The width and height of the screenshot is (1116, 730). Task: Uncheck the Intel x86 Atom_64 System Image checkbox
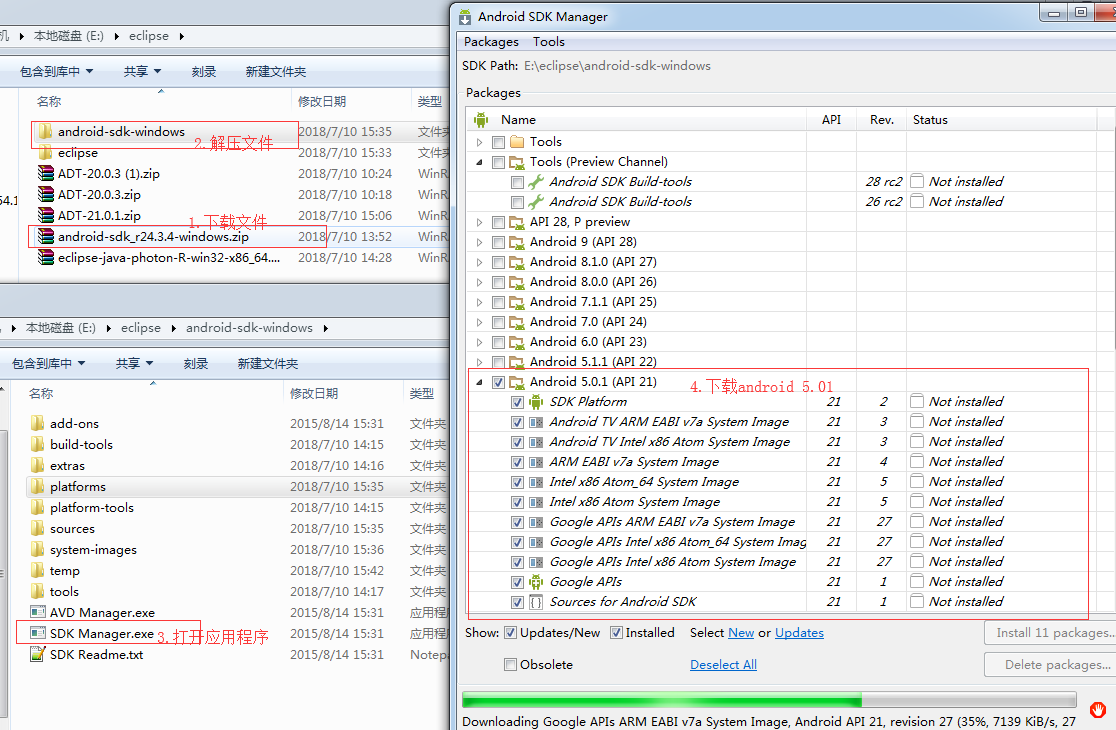coord(517,482)
